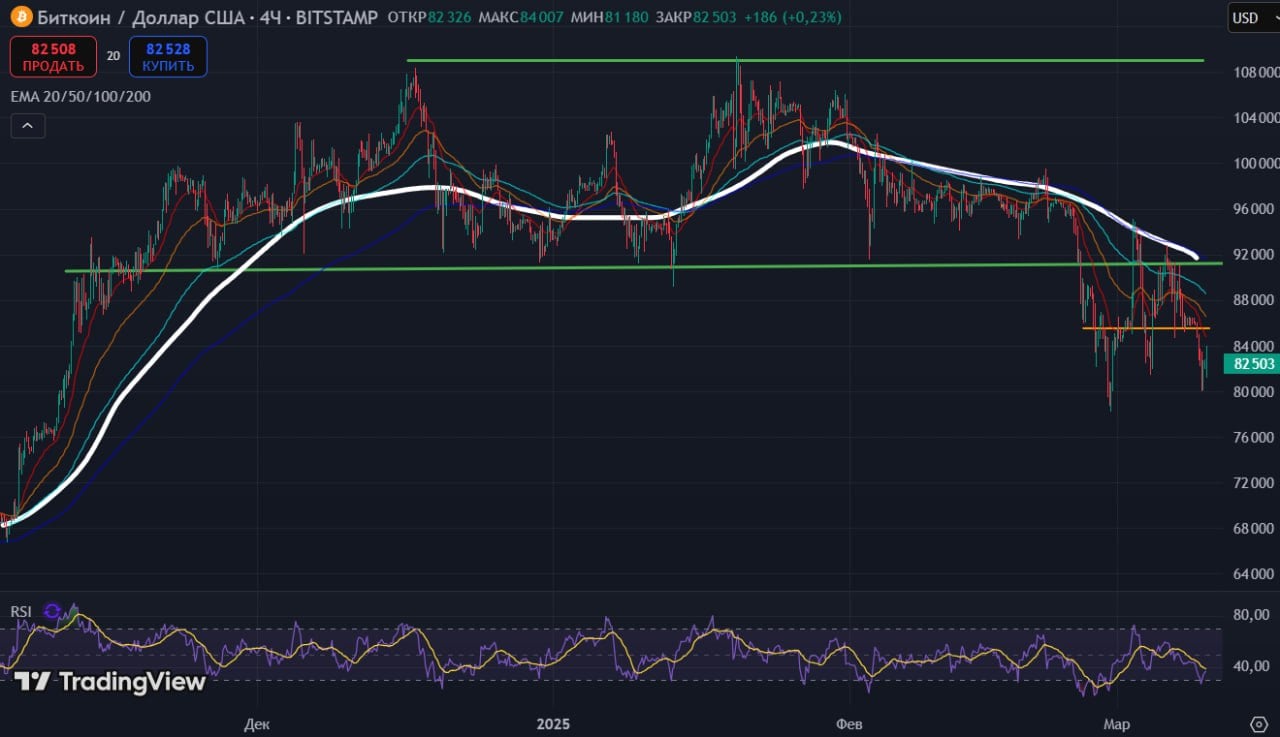Click the spread value 20 between sell and buy
The height and width of the screenshot is (737, 1280).
tap(113, 56)
